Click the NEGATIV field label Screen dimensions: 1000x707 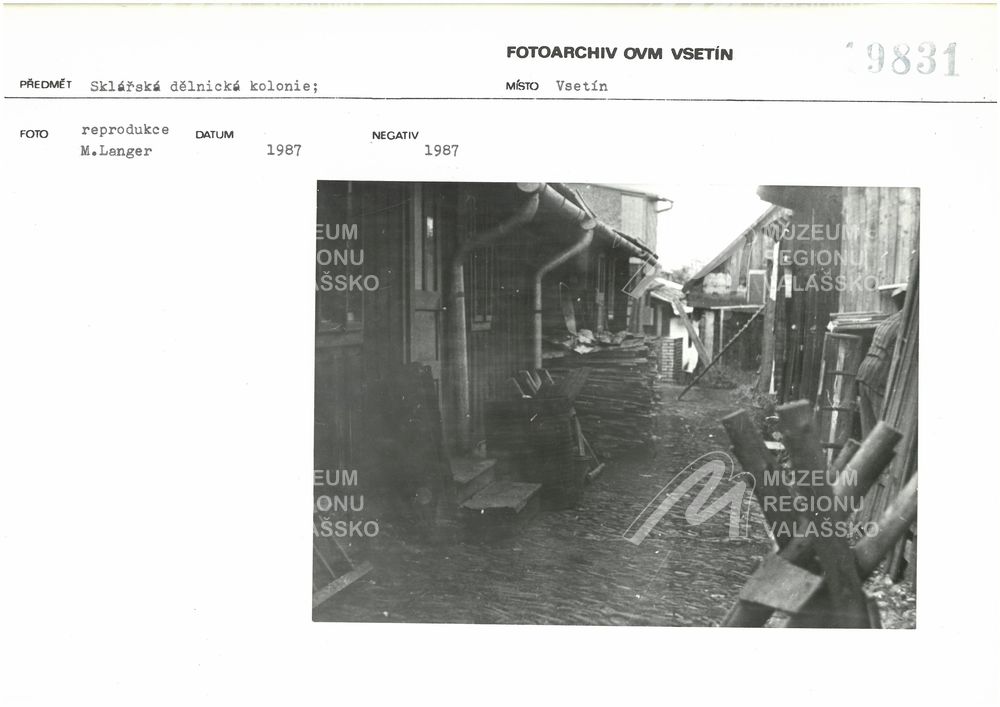[395, 135]
